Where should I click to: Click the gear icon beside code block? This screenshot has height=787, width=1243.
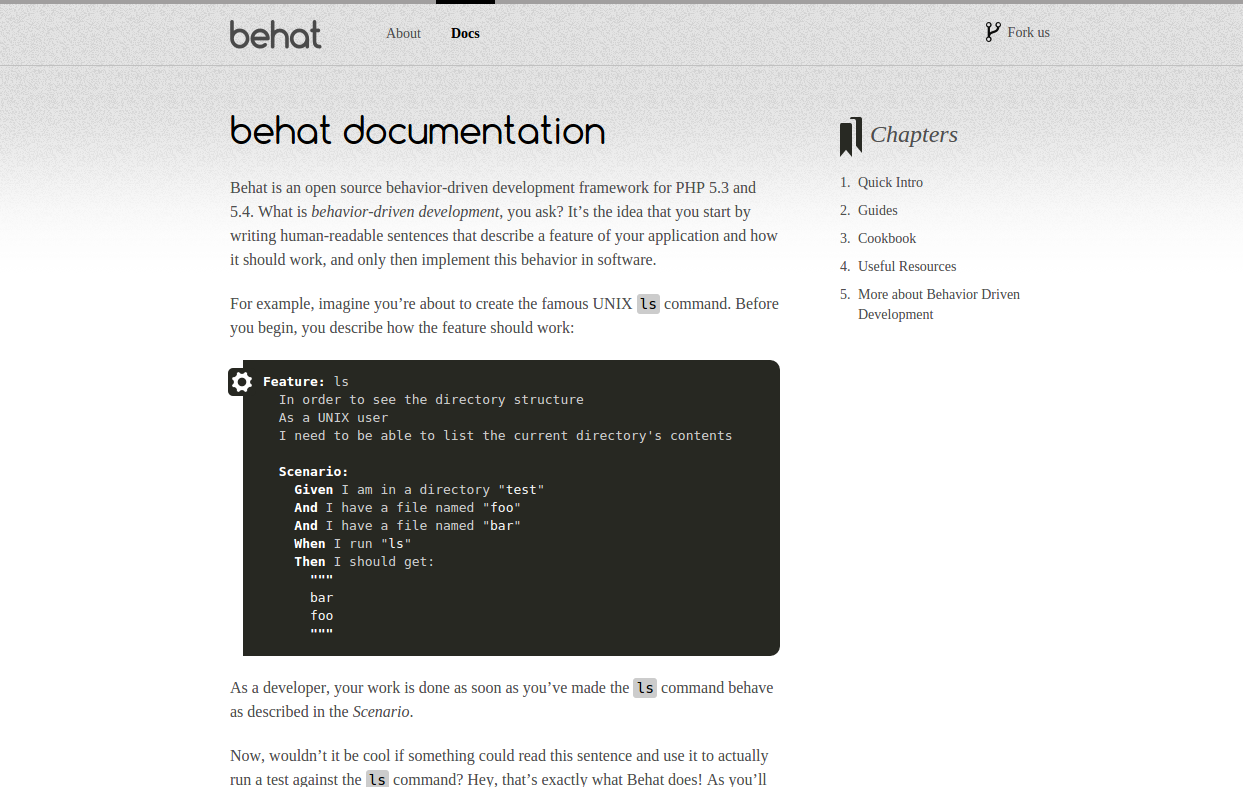pyautogui.click(x=241, y=381)
